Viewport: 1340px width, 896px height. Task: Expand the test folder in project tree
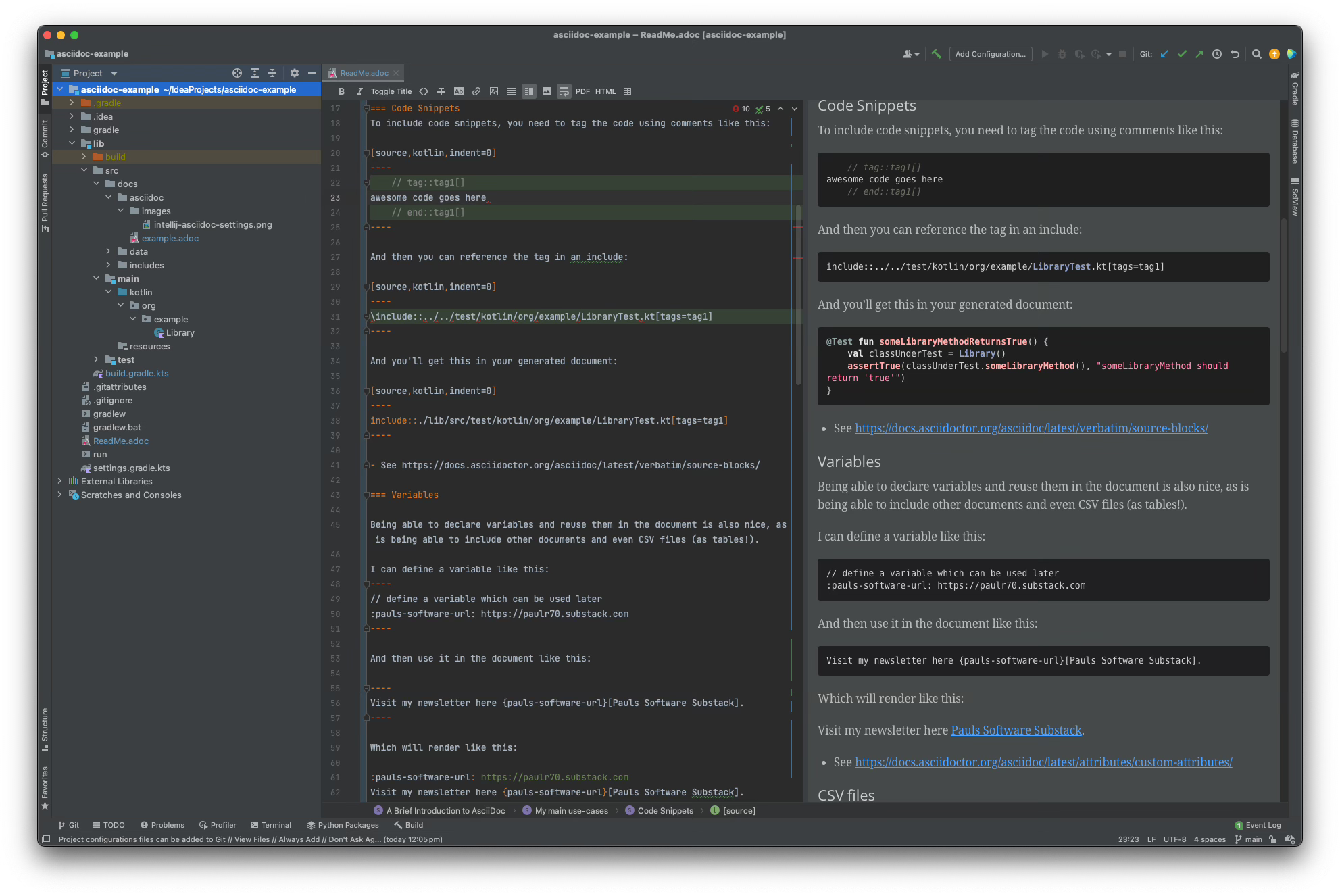click(97, 359)
